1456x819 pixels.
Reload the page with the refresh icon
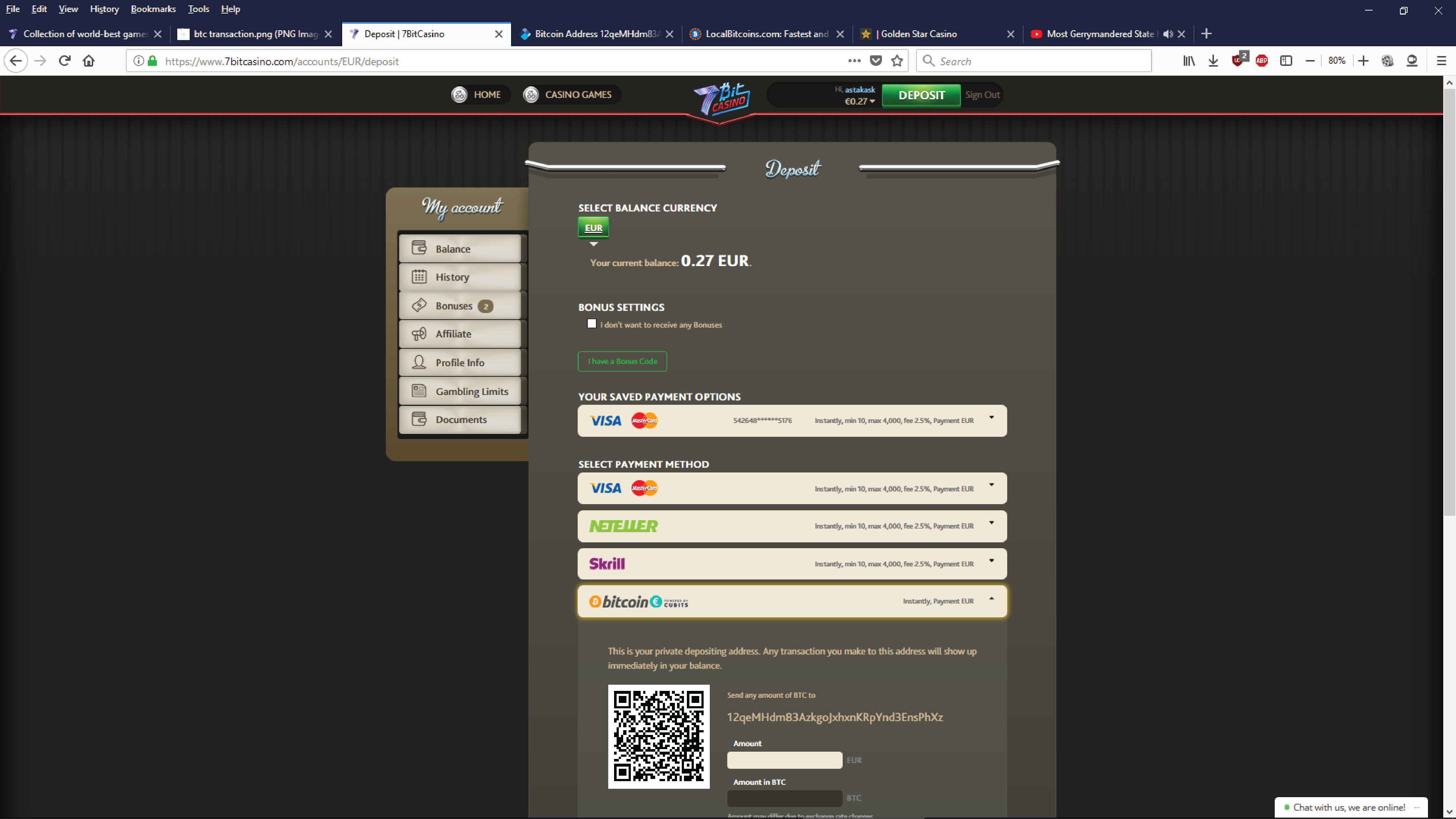coord(64,61)
